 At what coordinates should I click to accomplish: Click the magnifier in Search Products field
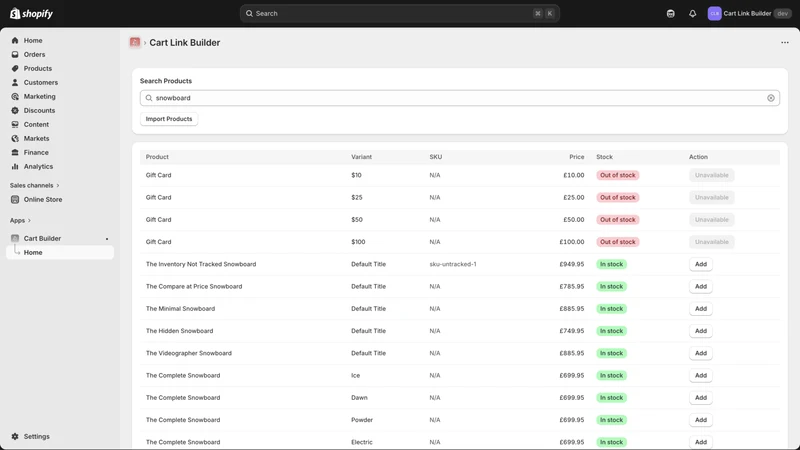point(149,98)
